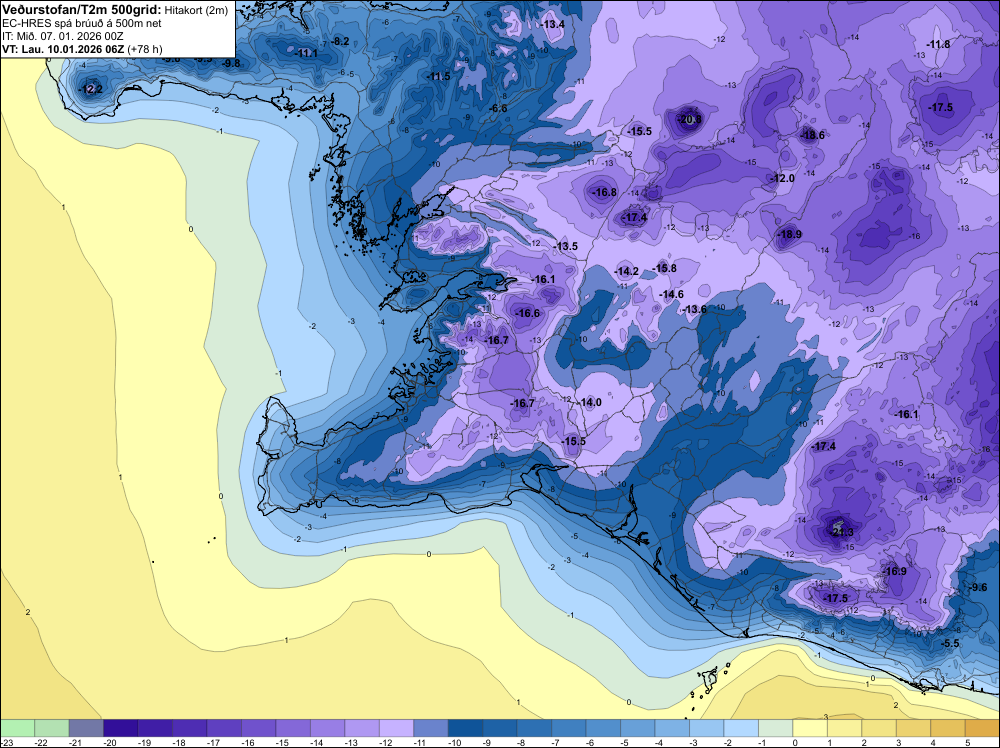The width and height of the screenshot is (1000, 748).
Task: Click the orange swatch at legend's right end
Action: (x=982, y=728)
